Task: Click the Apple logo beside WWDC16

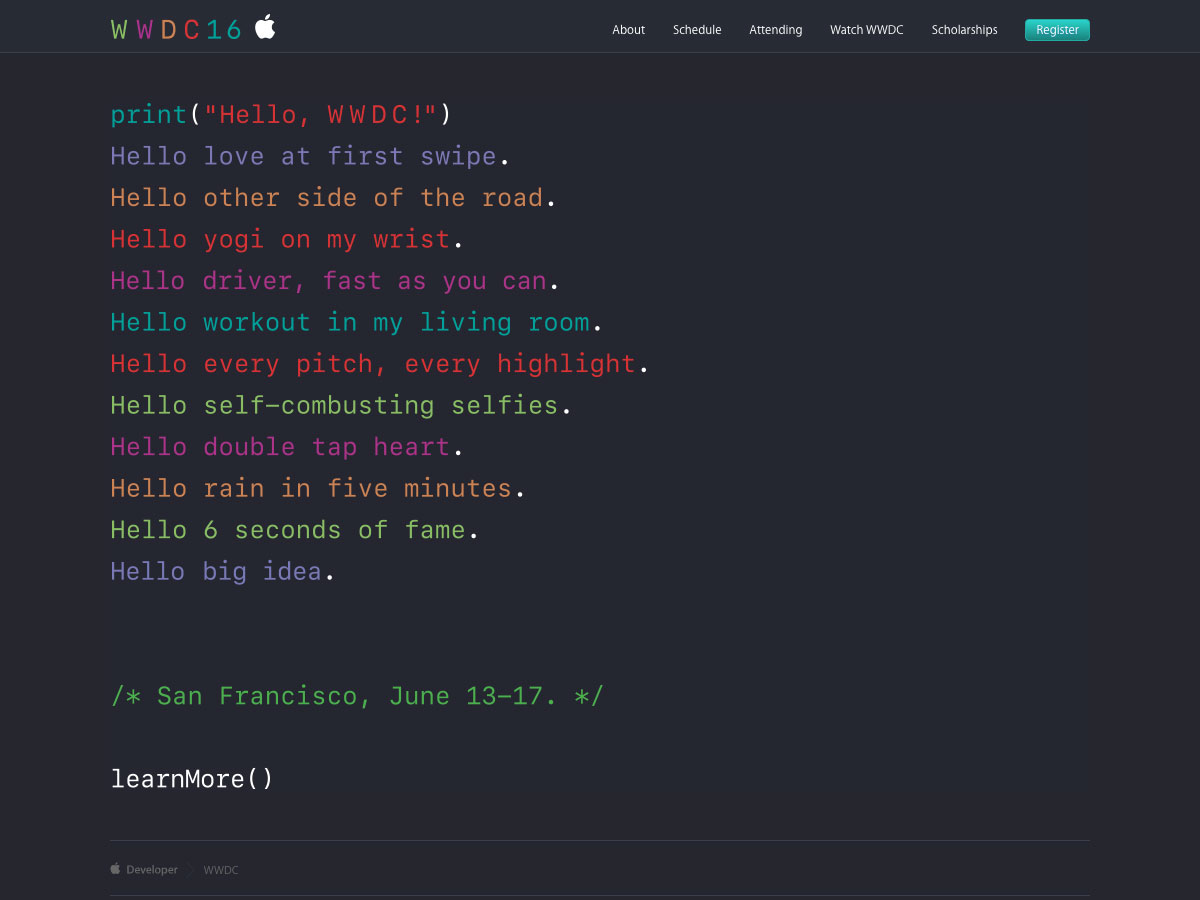Action: coord(265,27)
